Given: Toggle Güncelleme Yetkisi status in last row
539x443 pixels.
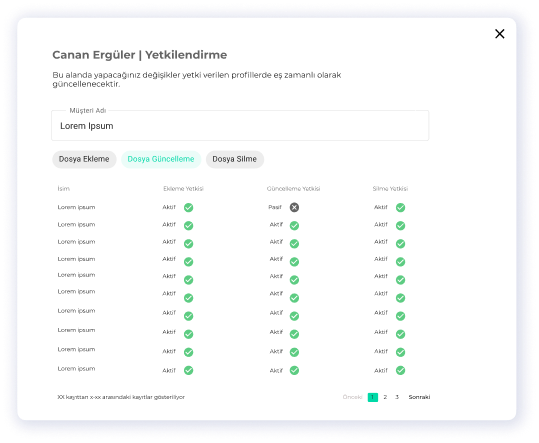Looking at the screenshot, I should point(294,370).
